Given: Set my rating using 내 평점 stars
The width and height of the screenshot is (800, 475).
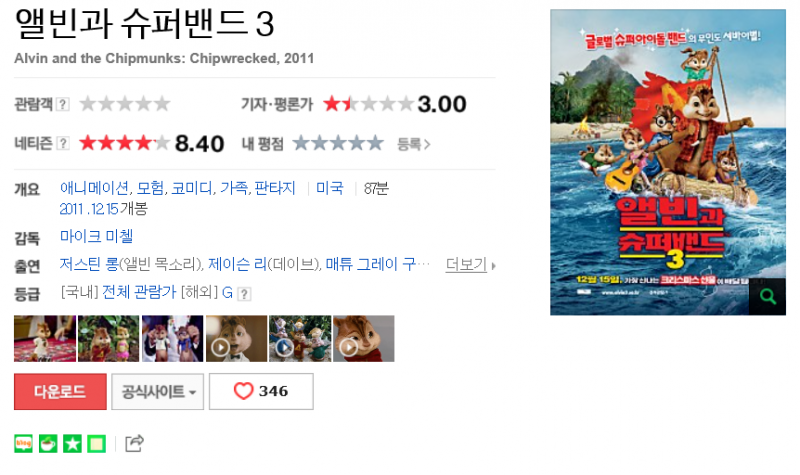Looking at the screenshot, I should [x=338, y=143].
